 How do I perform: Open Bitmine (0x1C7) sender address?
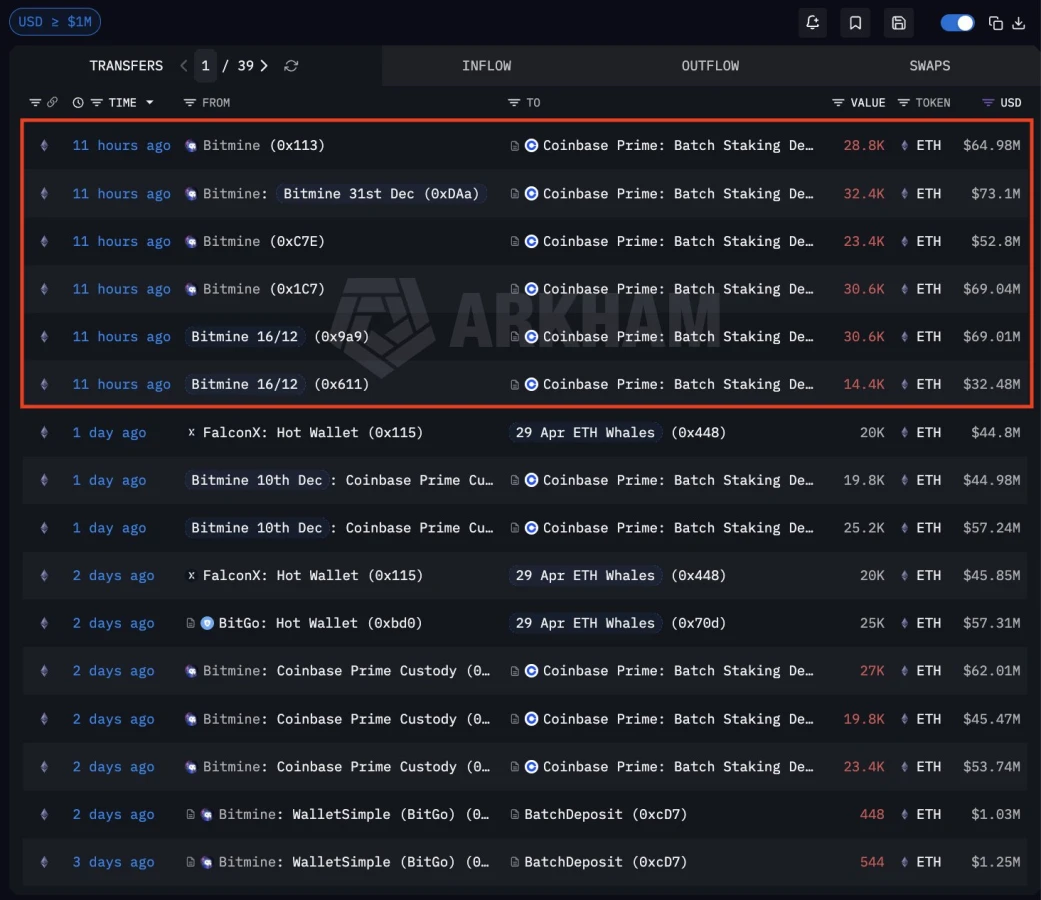point(264,289)
